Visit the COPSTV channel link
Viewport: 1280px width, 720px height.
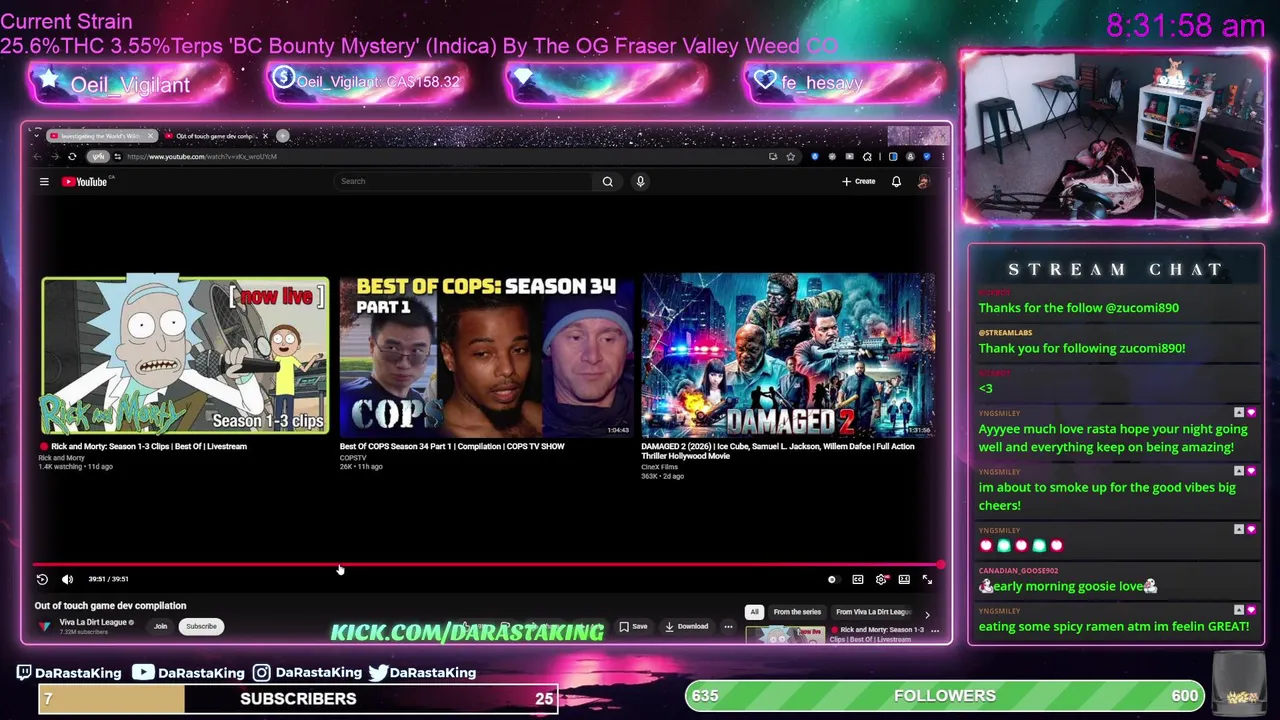(353, 458)
